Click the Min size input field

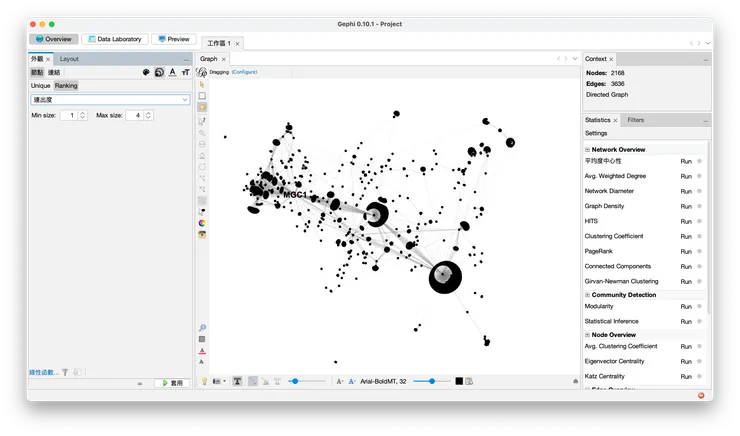click(x=69, y=115)
